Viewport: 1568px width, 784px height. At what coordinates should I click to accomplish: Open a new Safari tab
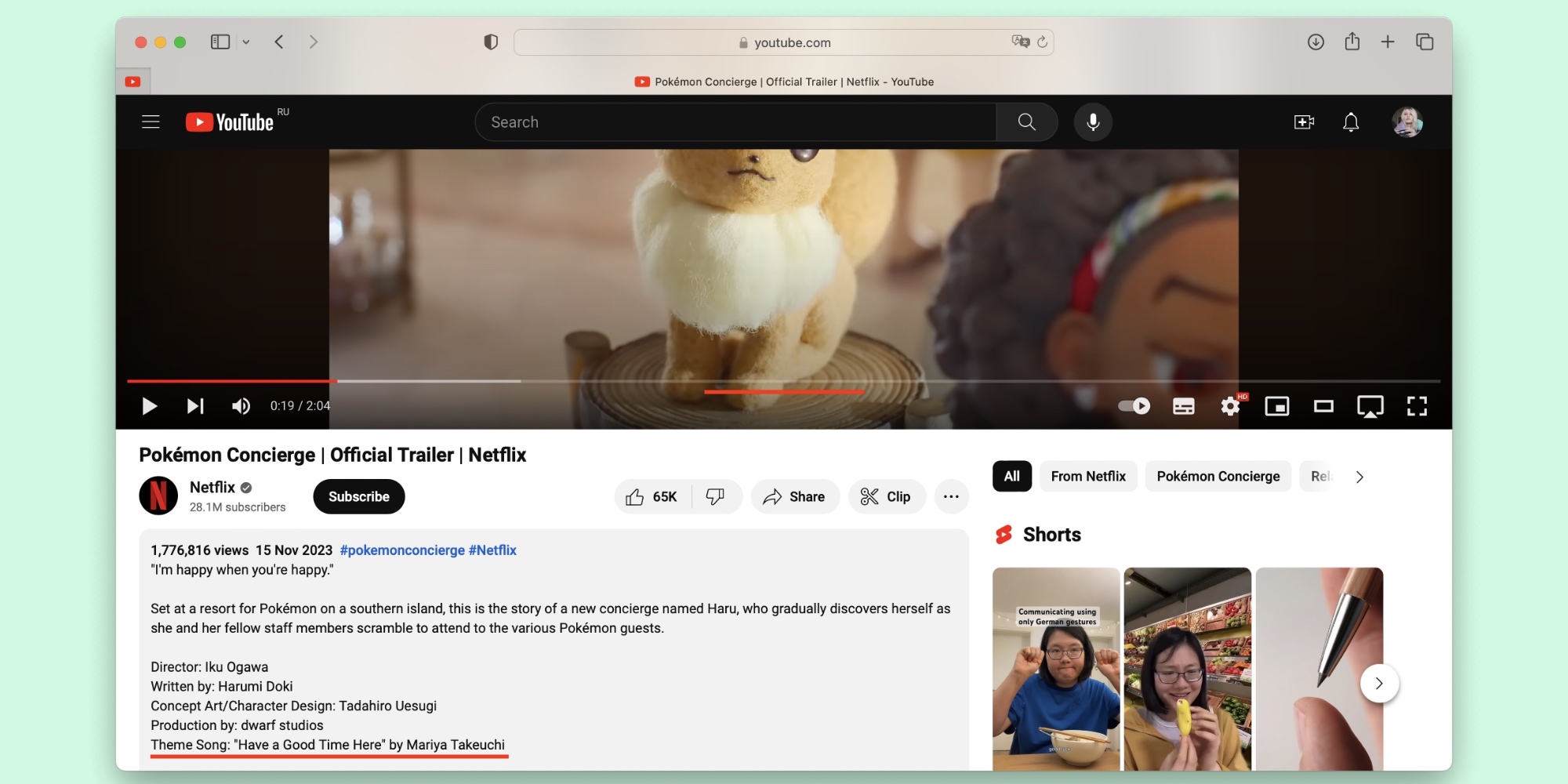1388,42
